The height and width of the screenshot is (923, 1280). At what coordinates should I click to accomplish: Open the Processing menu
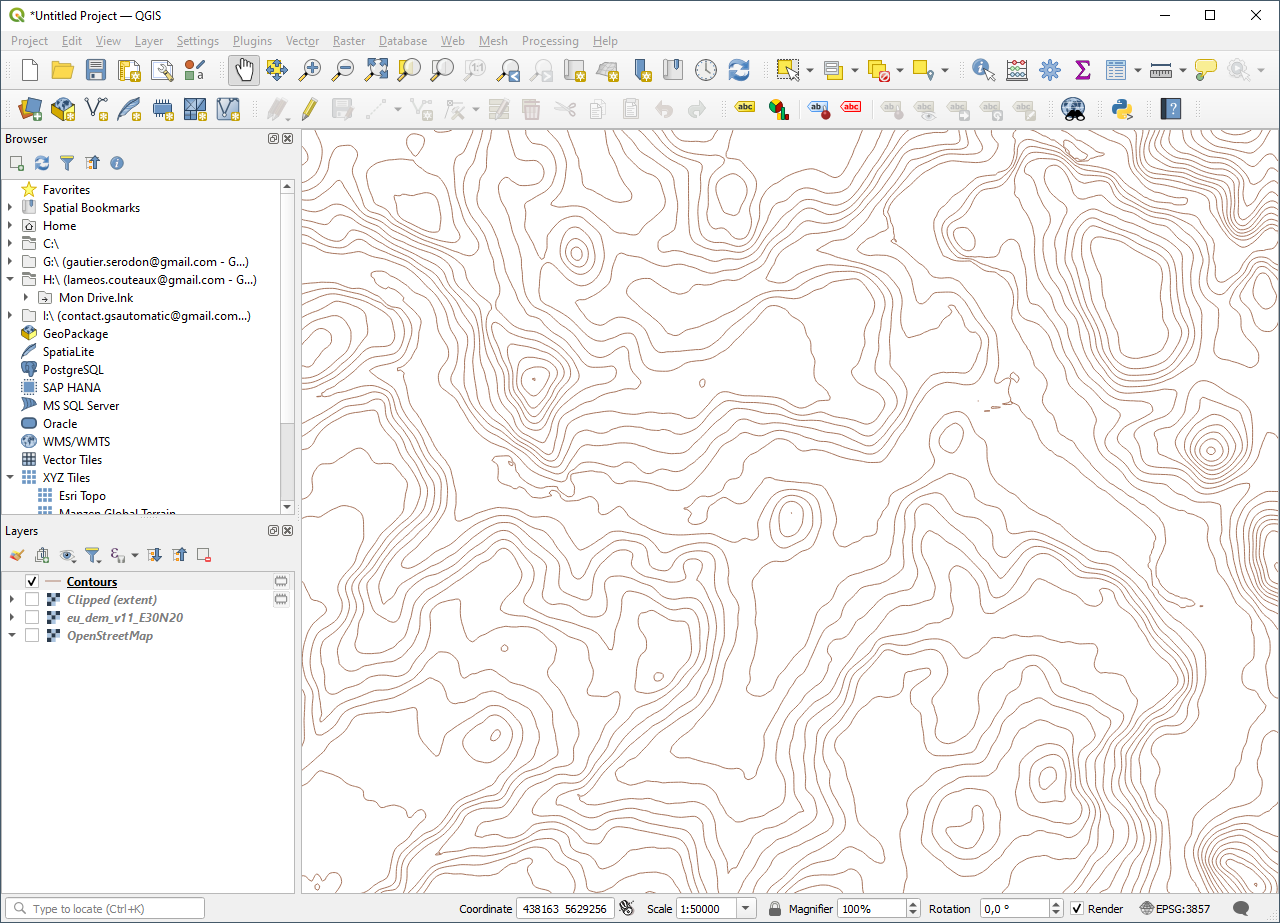(550, 41)
